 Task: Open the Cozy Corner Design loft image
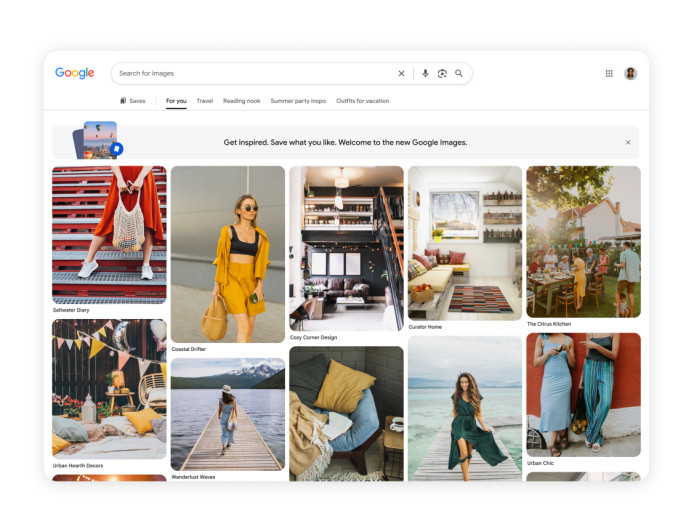tap(347, 248)
